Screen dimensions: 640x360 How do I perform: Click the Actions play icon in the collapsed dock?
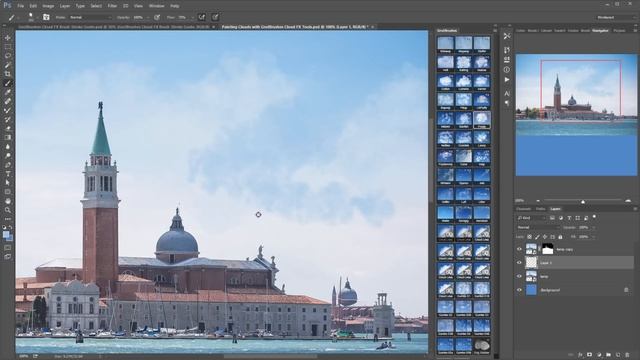tap(507, 80)
